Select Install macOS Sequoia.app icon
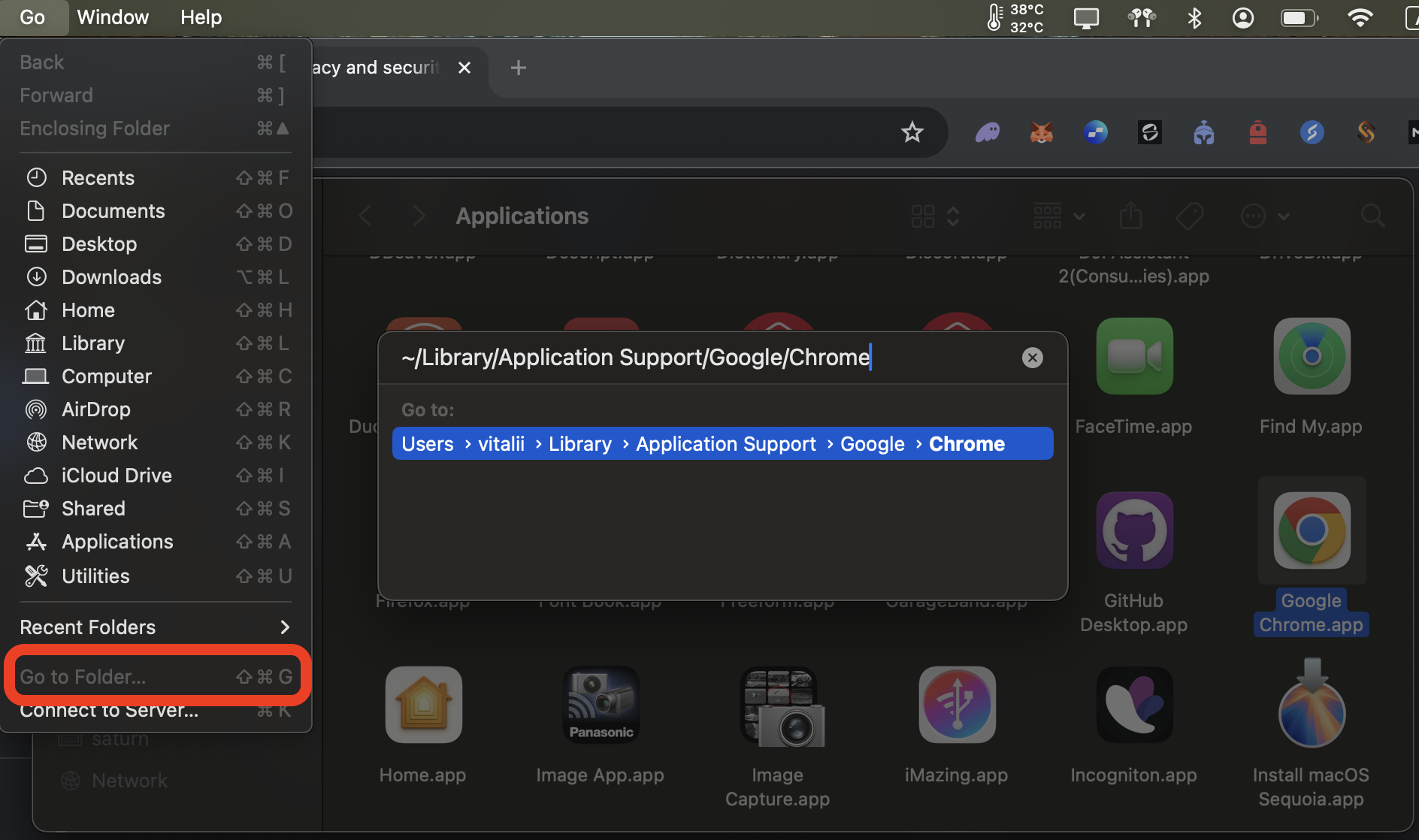Viewport: 1419px width, 840px height. coord(1312,703)
